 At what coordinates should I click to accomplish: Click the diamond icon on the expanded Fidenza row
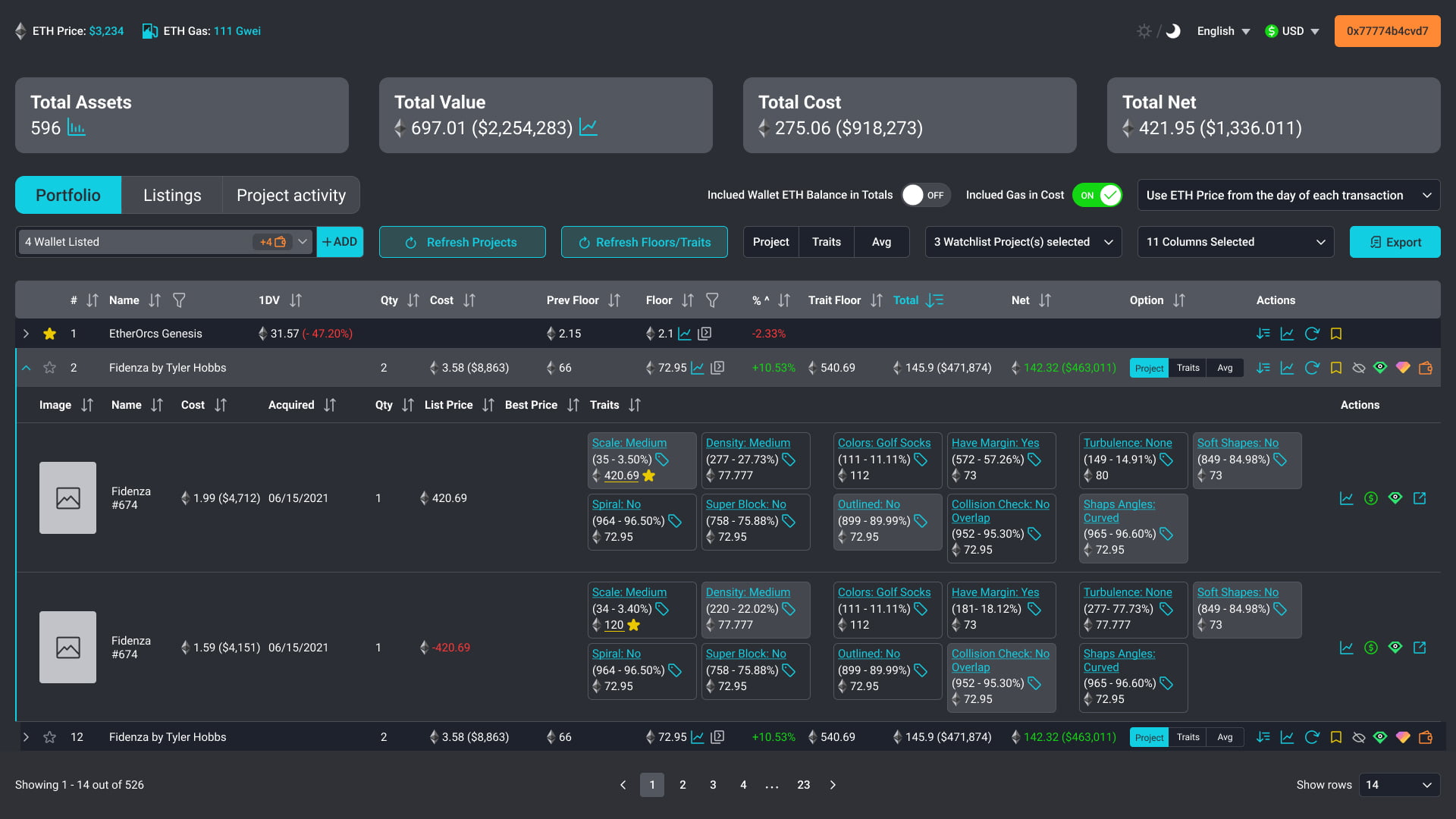pyautogui.click(x=1403, y=368)
